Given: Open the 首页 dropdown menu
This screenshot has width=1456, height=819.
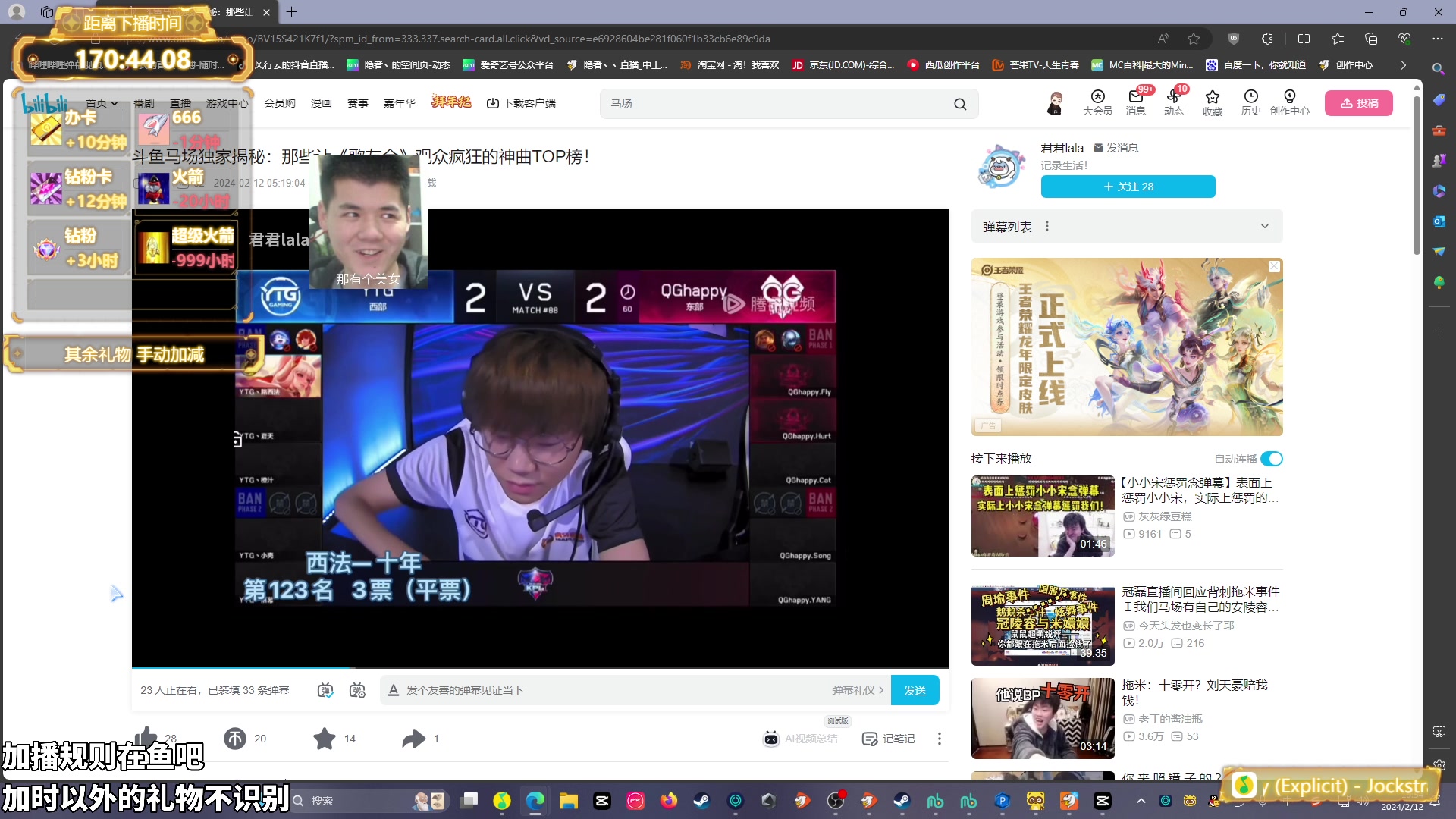Looking at the screenshot, I should tap(102, 103).
